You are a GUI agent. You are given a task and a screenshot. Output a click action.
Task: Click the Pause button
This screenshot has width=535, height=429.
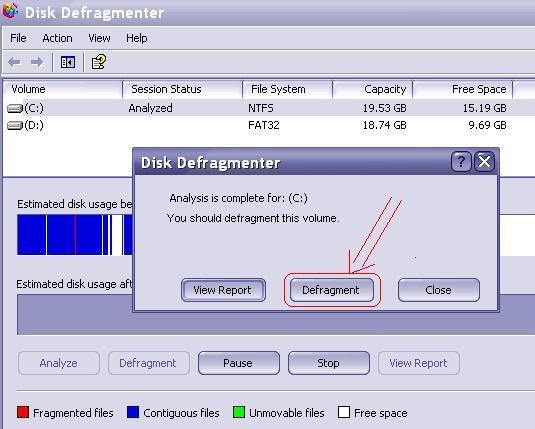pyautogui.click(x=239, y=363)
